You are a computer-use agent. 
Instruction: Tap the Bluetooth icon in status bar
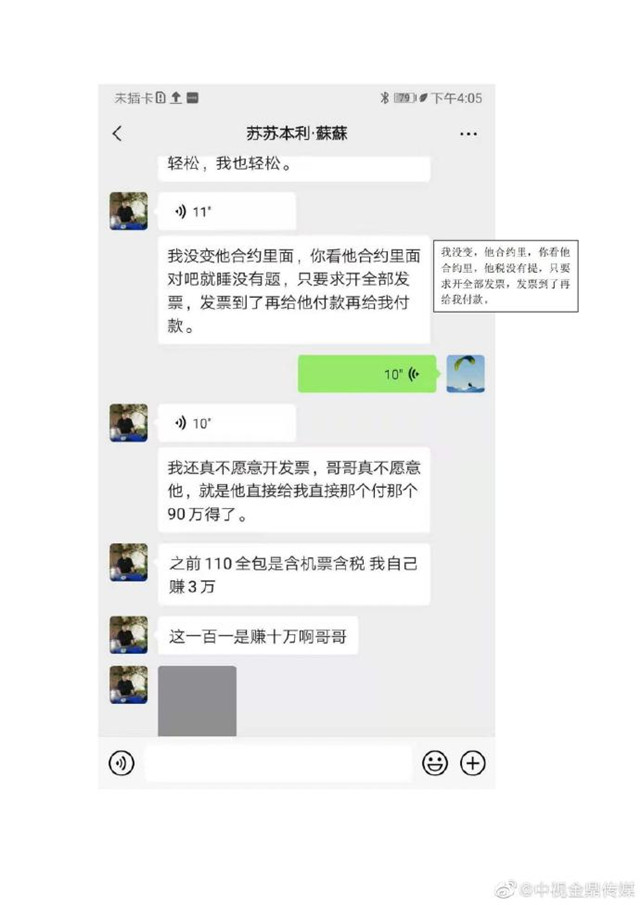tap(384, 98)
